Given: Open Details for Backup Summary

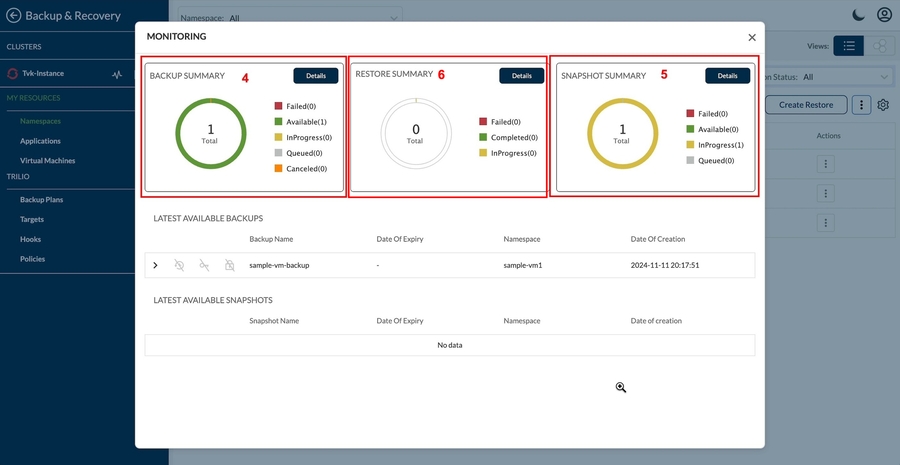Looking at the screenshot, I should click(x=315, y=76).
